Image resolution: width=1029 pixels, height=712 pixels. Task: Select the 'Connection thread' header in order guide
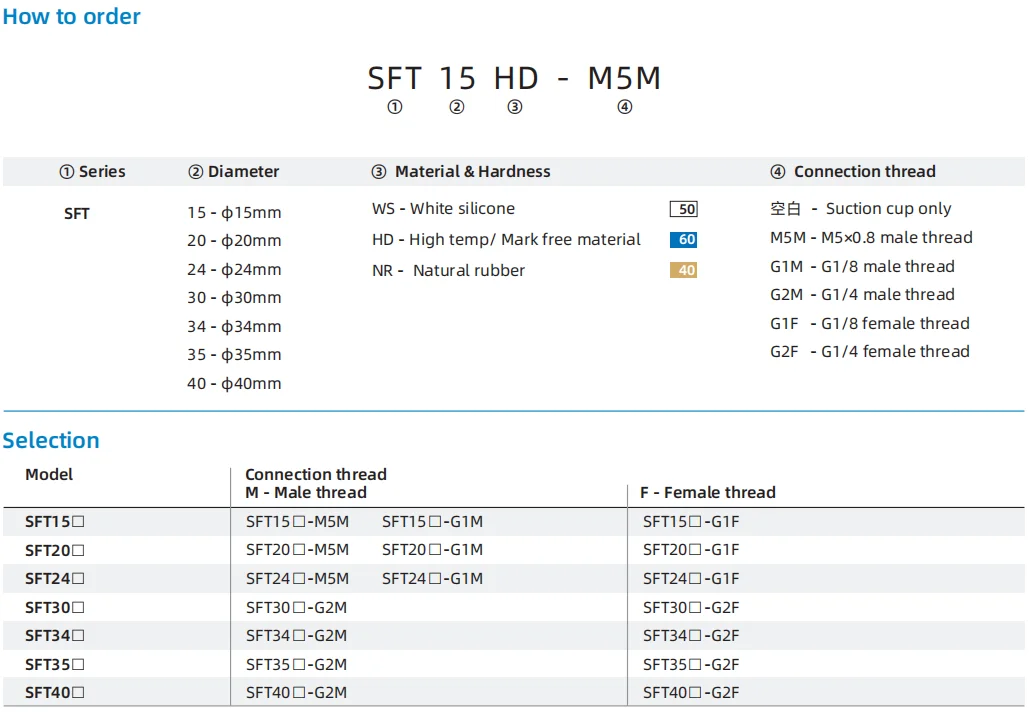pos(853,172)
